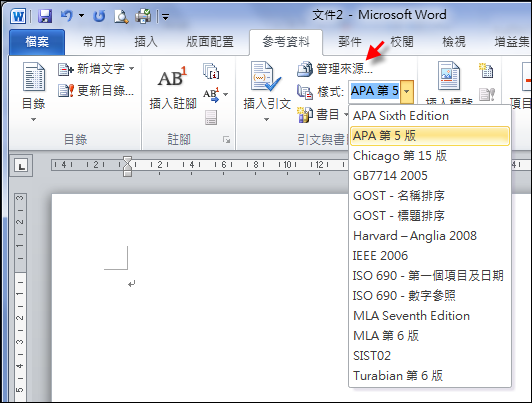This screenshot has height=403, width=532.
Task: Click the tab stop selector button
Action: pyautogui.click(x=21, y=166)
